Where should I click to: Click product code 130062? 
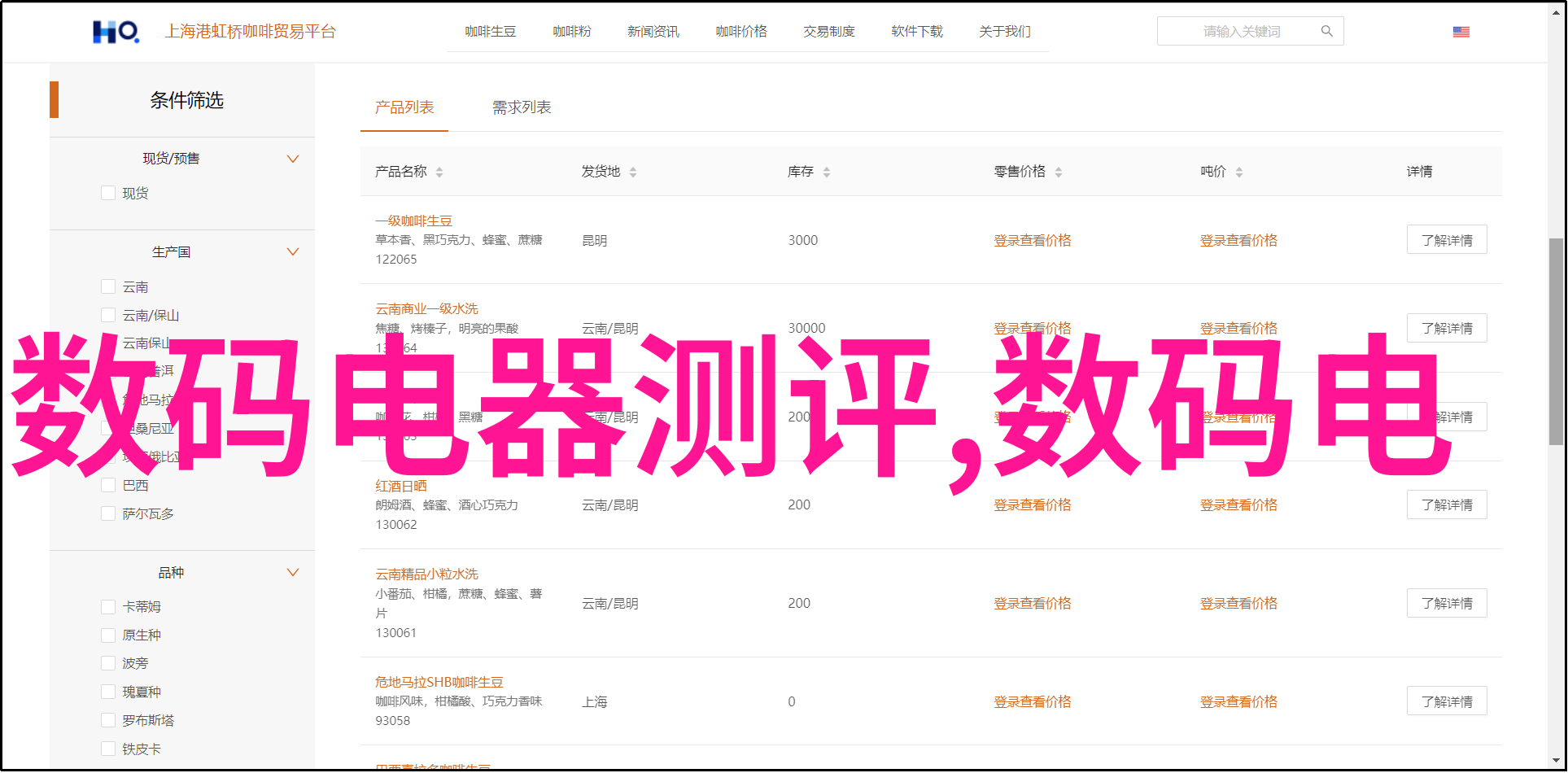pos(396,524)
